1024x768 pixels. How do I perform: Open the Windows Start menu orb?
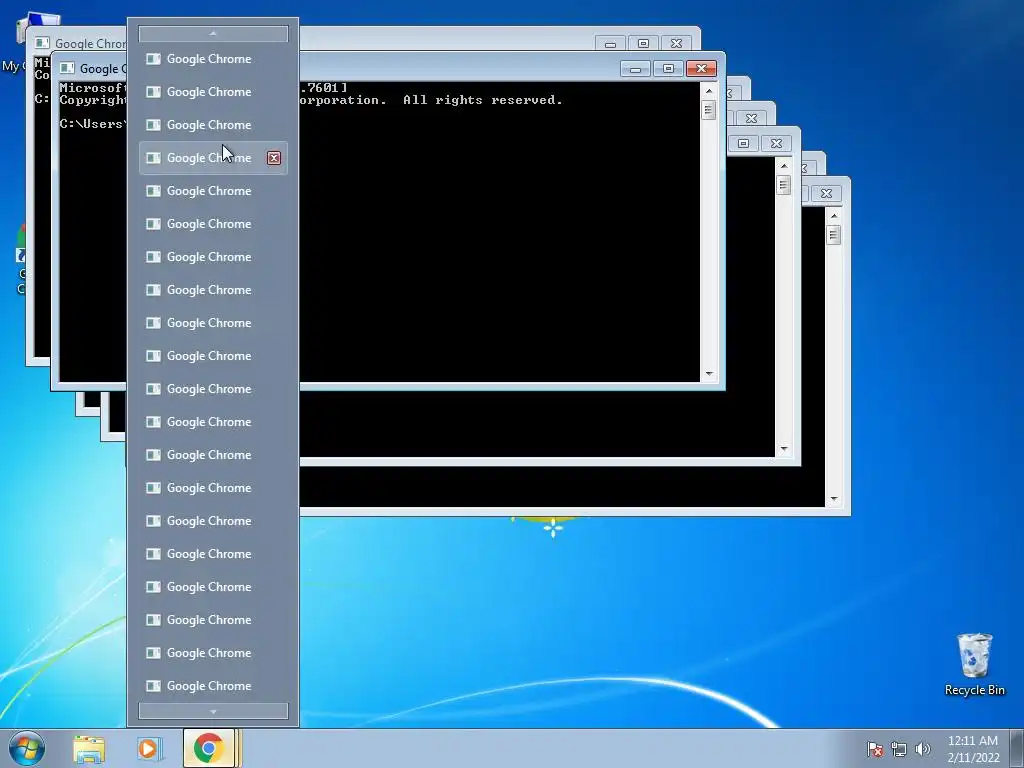tap(27, 748)
